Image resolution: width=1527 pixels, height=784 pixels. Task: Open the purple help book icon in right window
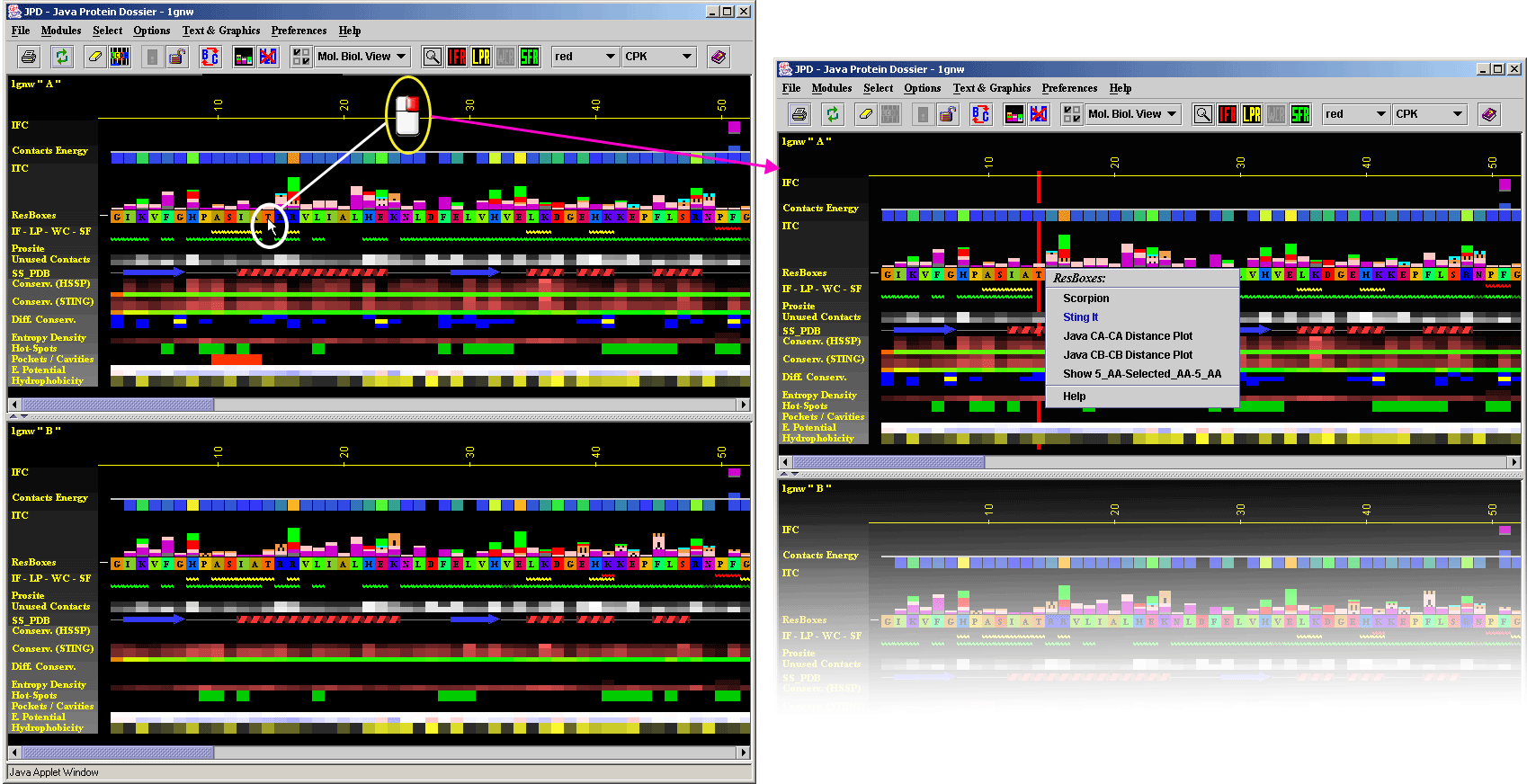[1489, 114]
